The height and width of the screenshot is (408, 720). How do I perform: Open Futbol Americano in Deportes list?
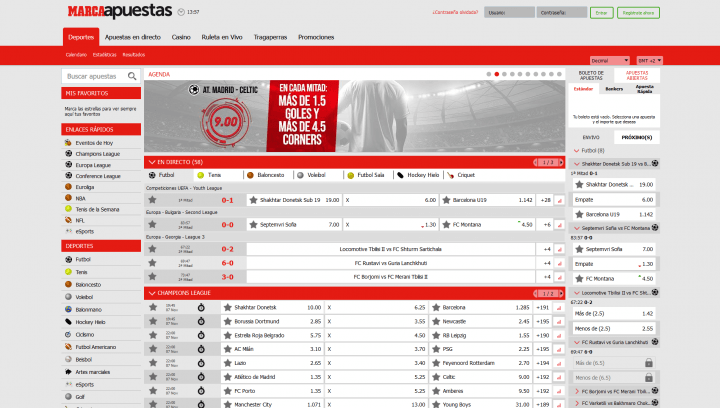[96, 347]
